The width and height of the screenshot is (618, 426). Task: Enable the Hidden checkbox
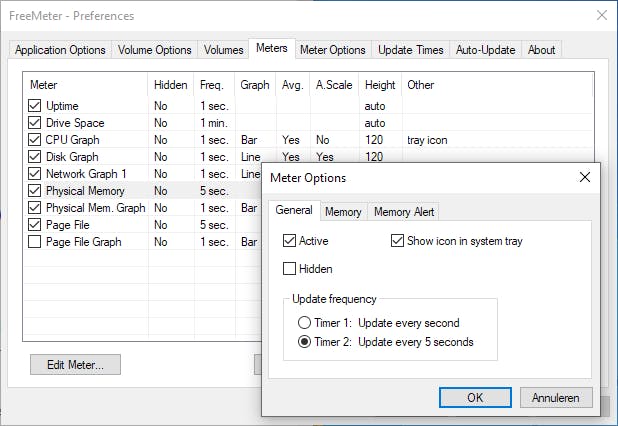pos(290,269)
